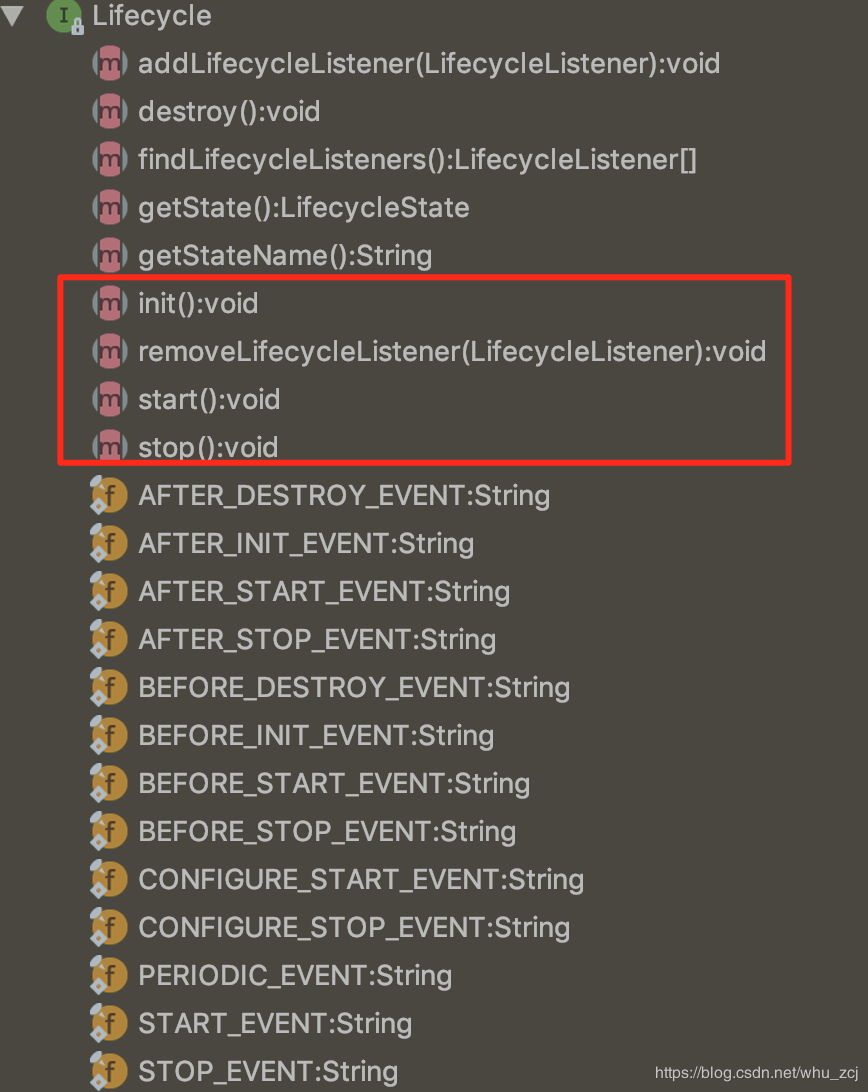Select getState():LifecycleState method
Viewport: 868px width, 1092px height.
click(304, 208)
